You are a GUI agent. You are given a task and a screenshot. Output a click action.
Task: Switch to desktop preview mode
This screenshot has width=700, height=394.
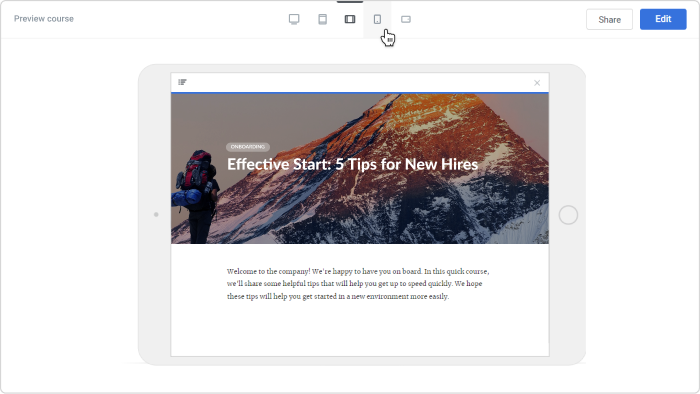(294, 19)
